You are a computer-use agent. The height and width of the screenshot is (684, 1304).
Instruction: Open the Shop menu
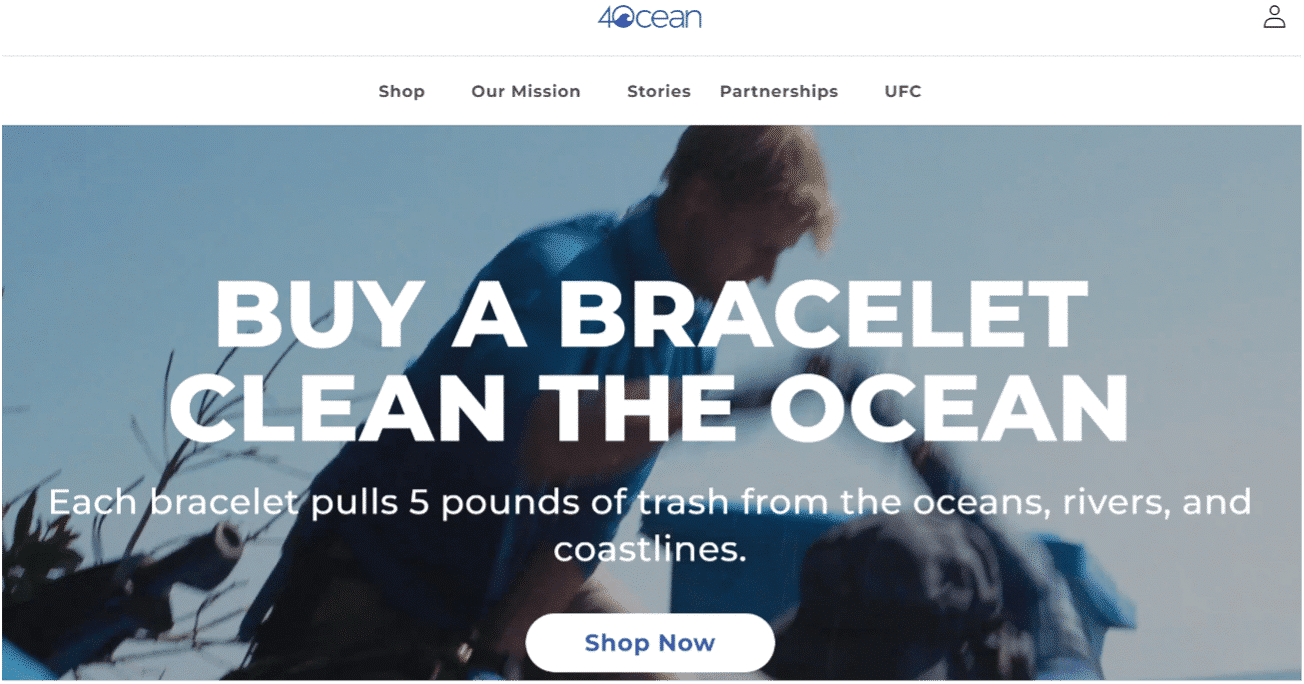coord(401,91)
